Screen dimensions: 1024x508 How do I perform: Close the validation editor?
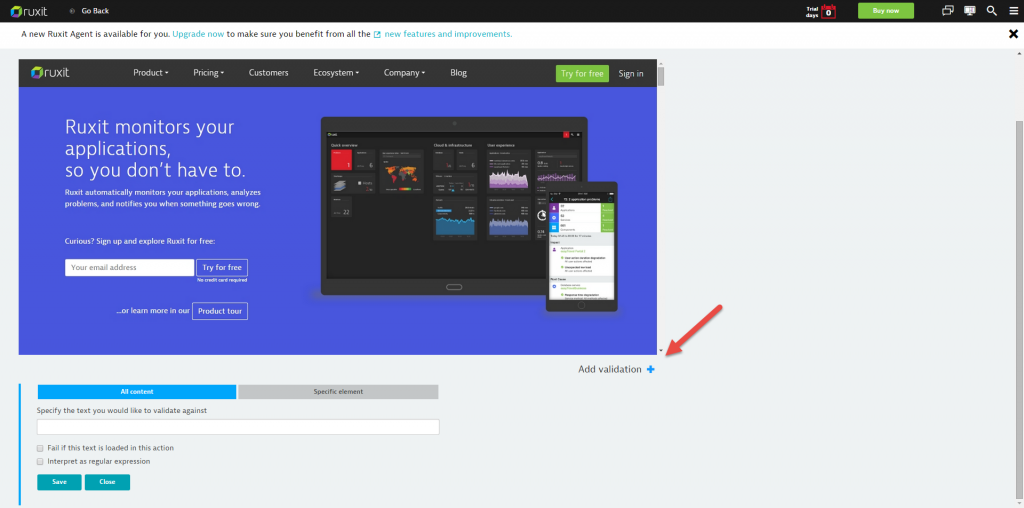click(107, 482)
